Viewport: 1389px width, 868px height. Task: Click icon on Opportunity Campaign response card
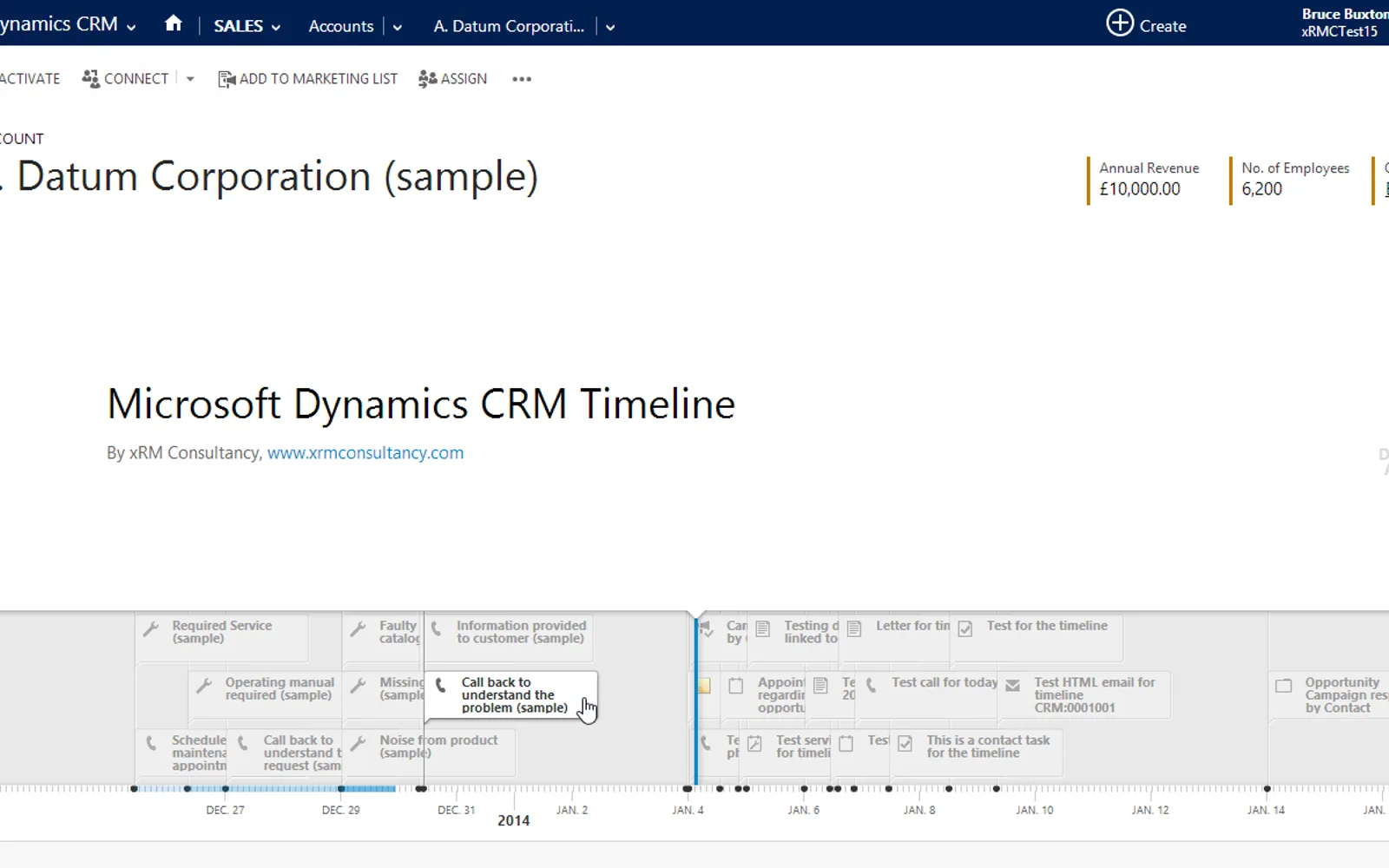pyautogui.click(x=1283, y=686)
